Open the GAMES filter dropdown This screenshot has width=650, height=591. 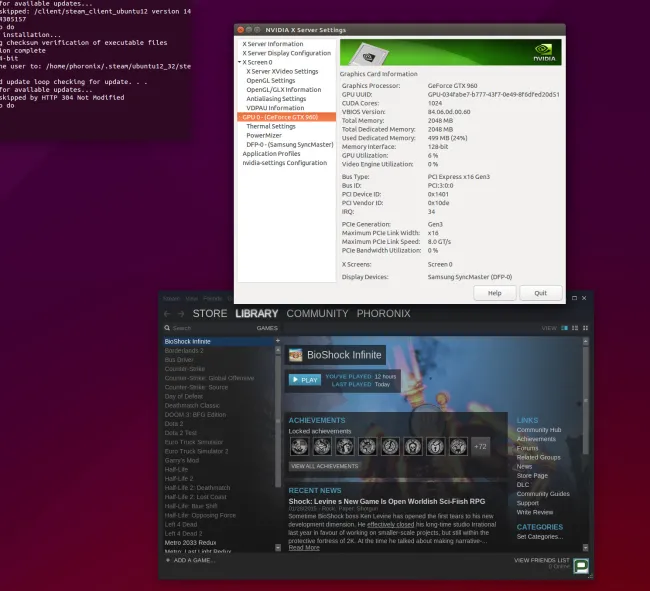click(x=267, y=328)
